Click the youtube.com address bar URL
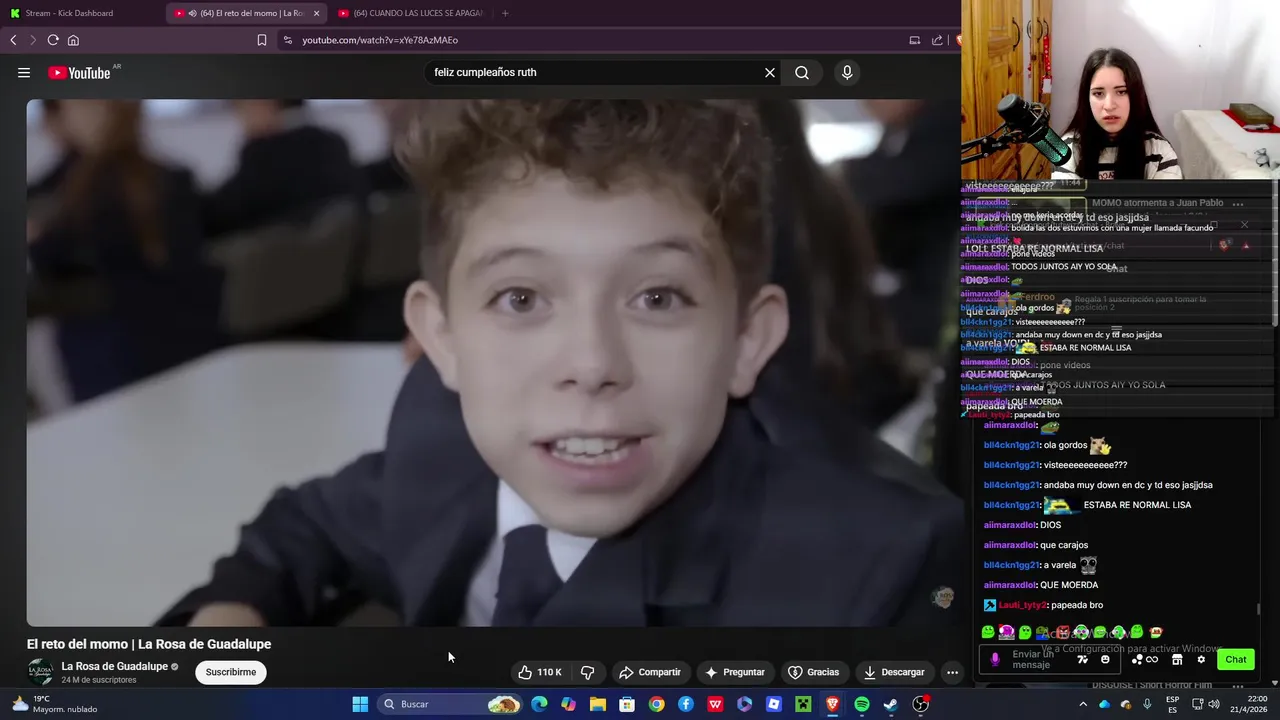This screenshot has height=720, width=1280. pos(380,40)
